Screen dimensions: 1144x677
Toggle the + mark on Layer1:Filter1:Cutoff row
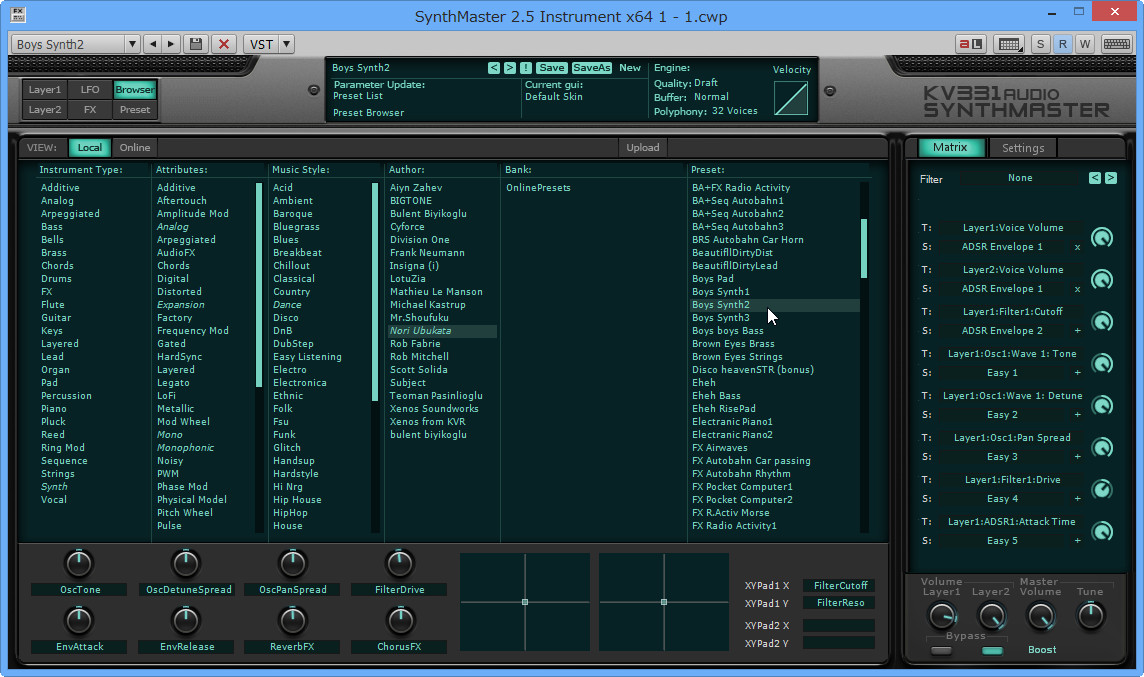tap(1078, 331)
